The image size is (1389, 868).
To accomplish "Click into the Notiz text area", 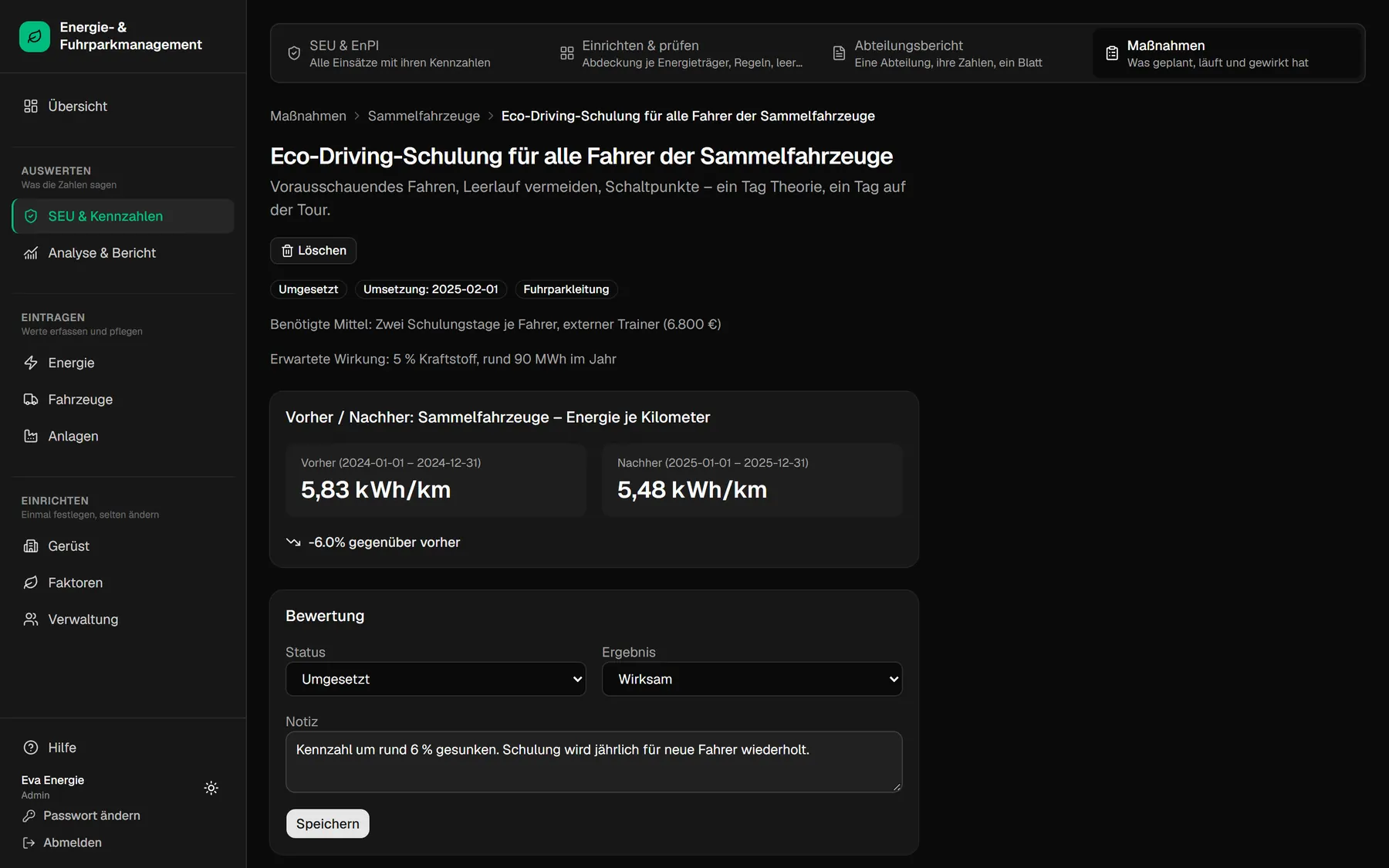I will [594, 762].
